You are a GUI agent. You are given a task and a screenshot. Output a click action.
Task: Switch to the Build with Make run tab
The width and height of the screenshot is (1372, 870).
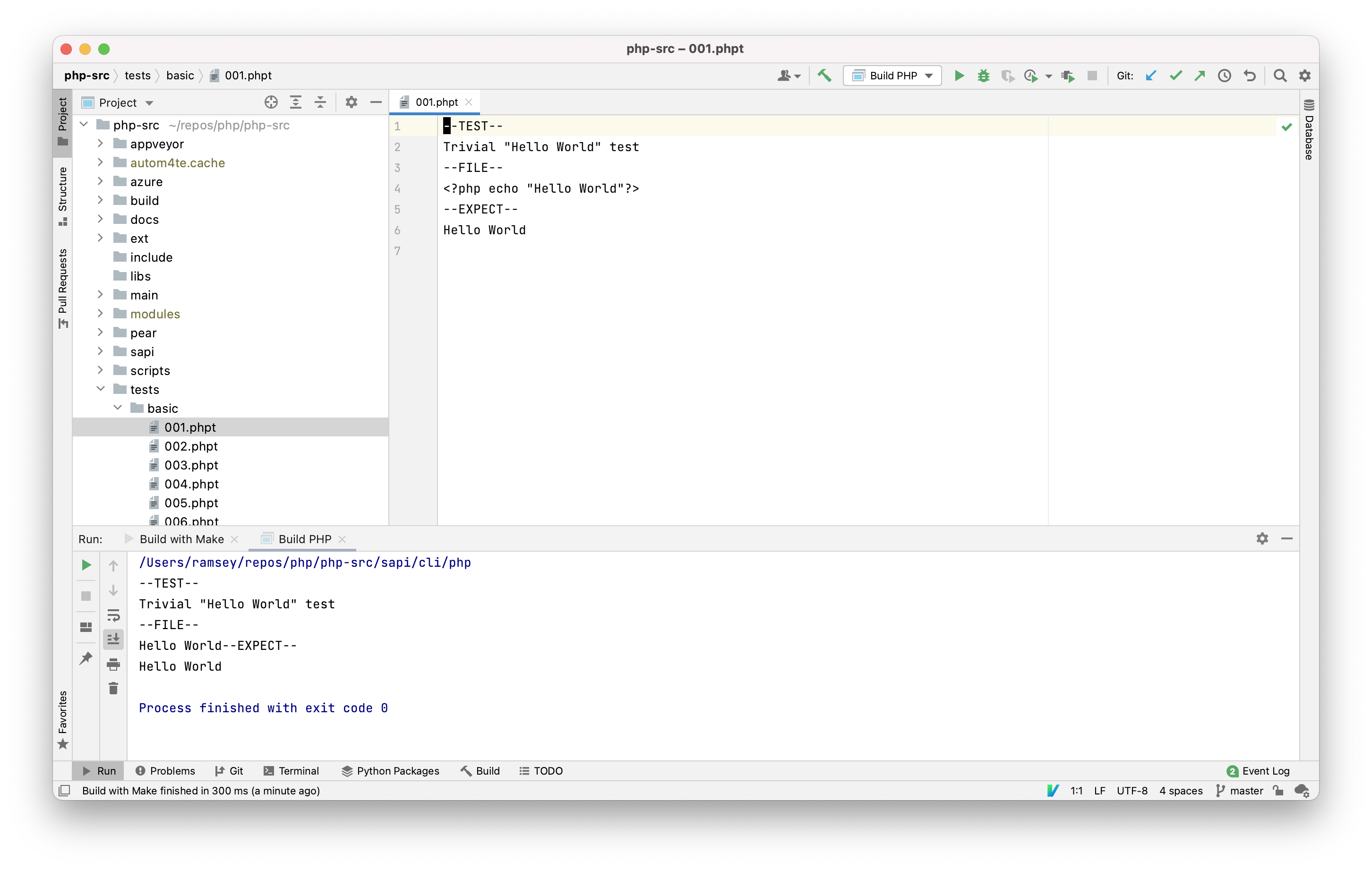tap(181, 539)
